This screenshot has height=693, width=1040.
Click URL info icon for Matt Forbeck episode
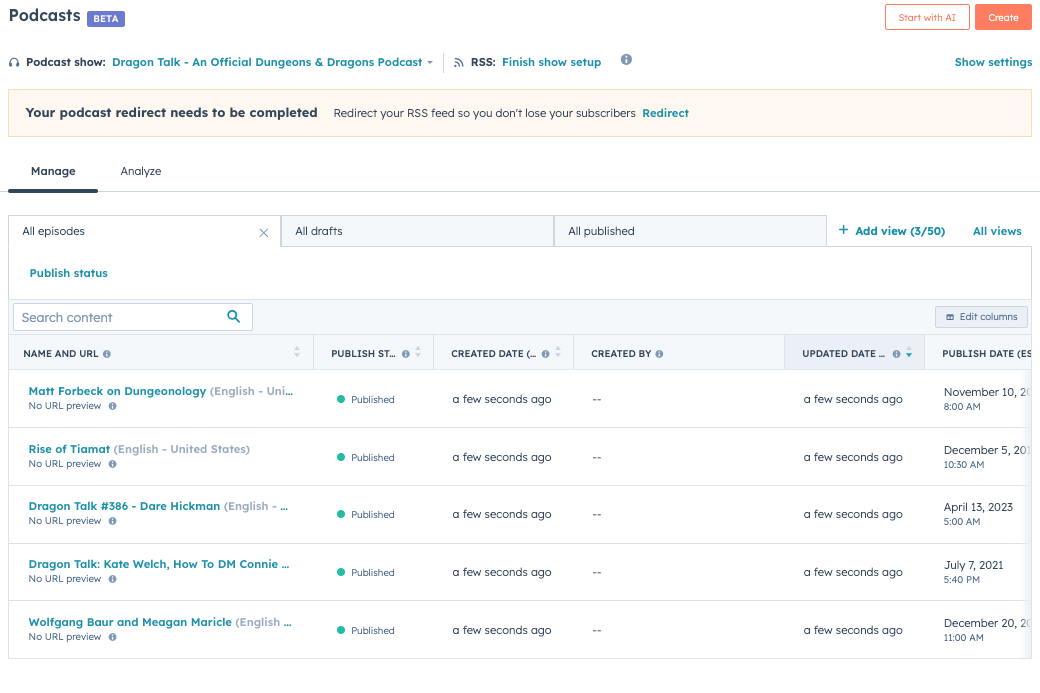click(113, 406)
